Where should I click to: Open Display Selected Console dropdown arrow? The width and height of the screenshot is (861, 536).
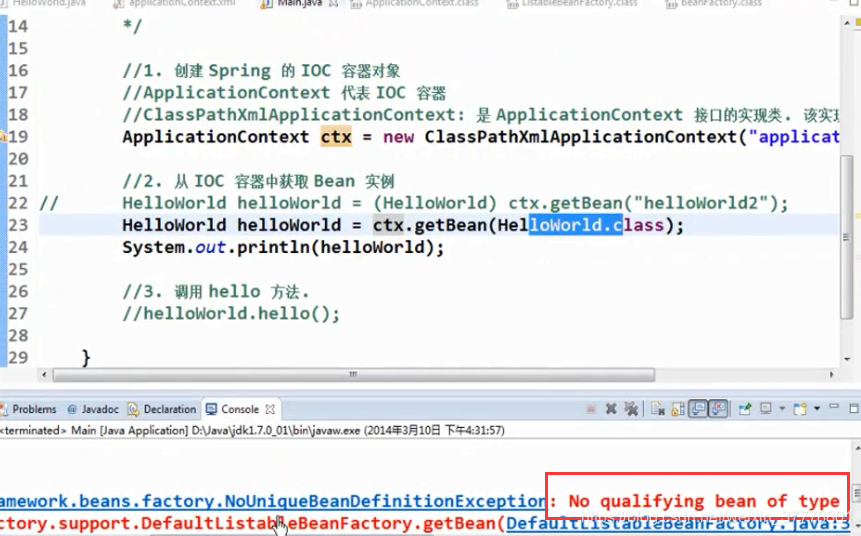[x=782, y=409]
